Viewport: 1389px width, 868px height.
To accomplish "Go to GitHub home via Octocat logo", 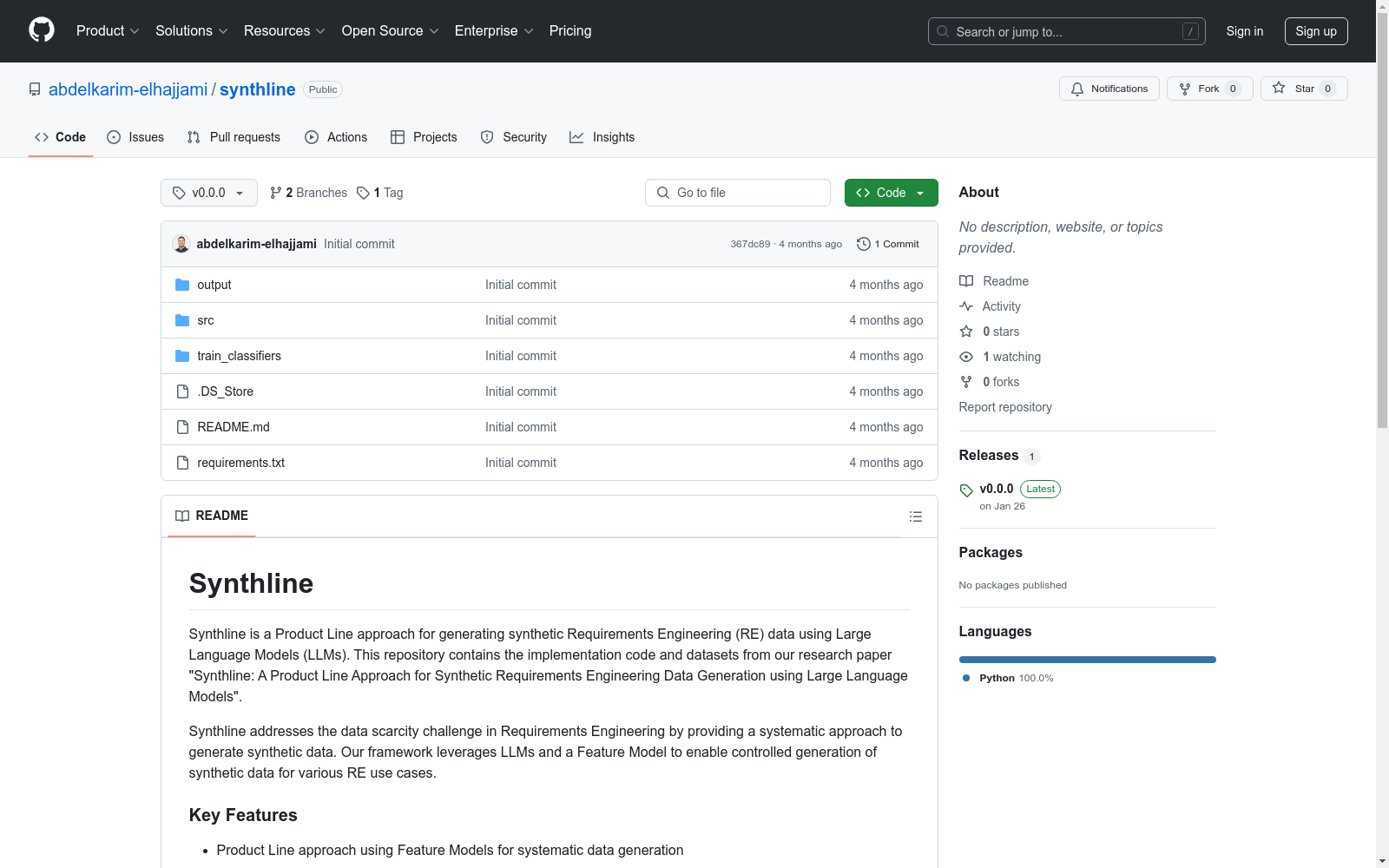I will pos(42,30).
